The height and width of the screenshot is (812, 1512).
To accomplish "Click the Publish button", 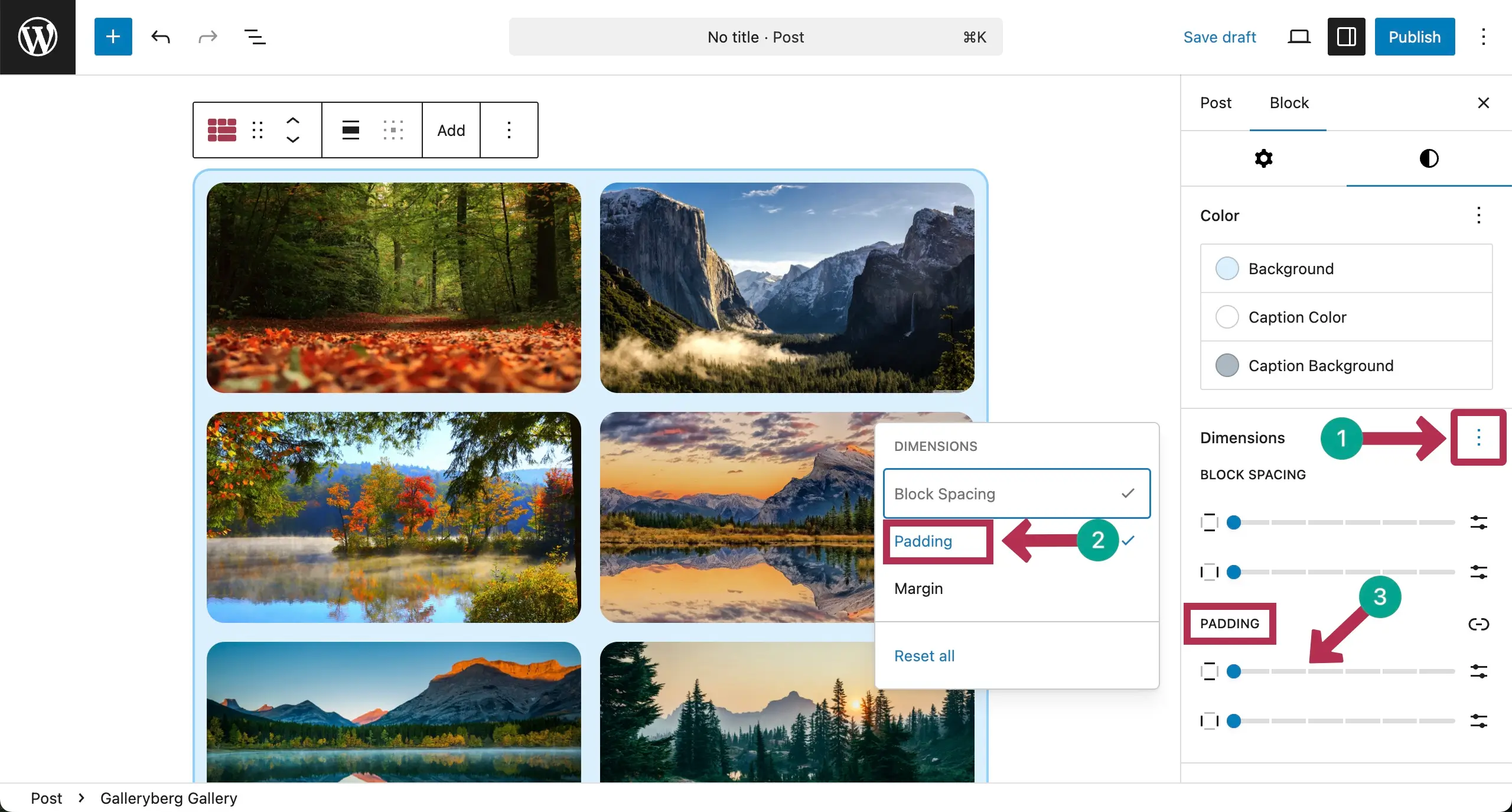I will tap(1415, 37).
